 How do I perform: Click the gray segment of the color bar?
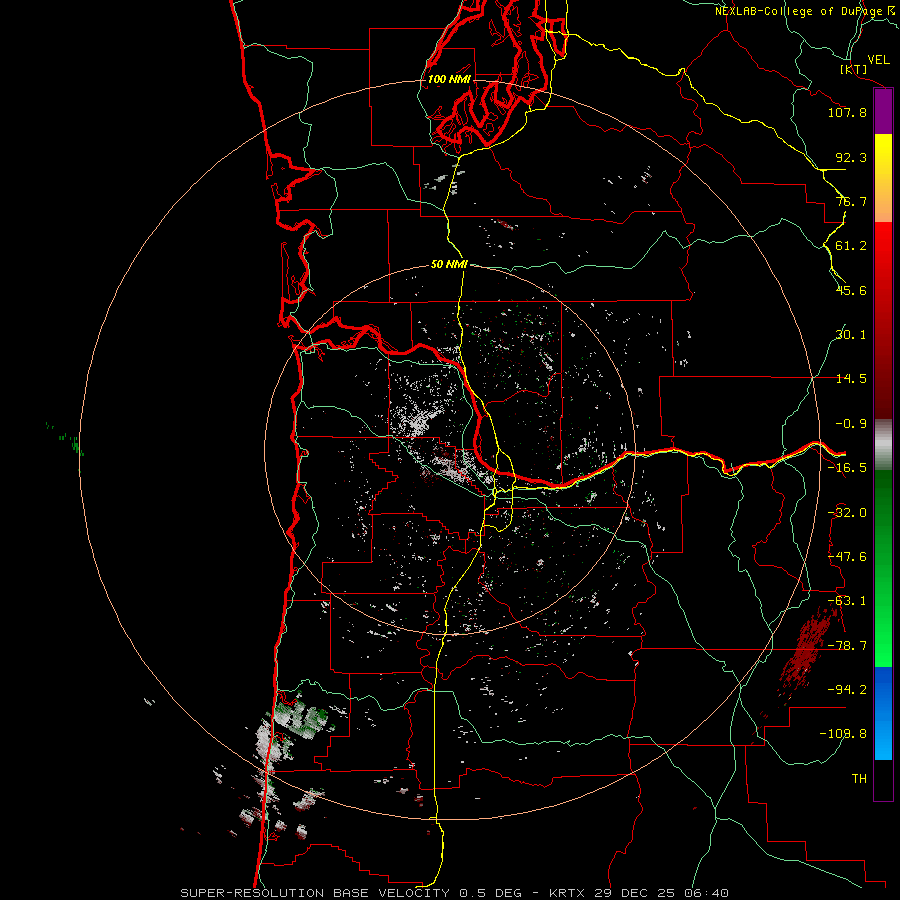[883, 445]
